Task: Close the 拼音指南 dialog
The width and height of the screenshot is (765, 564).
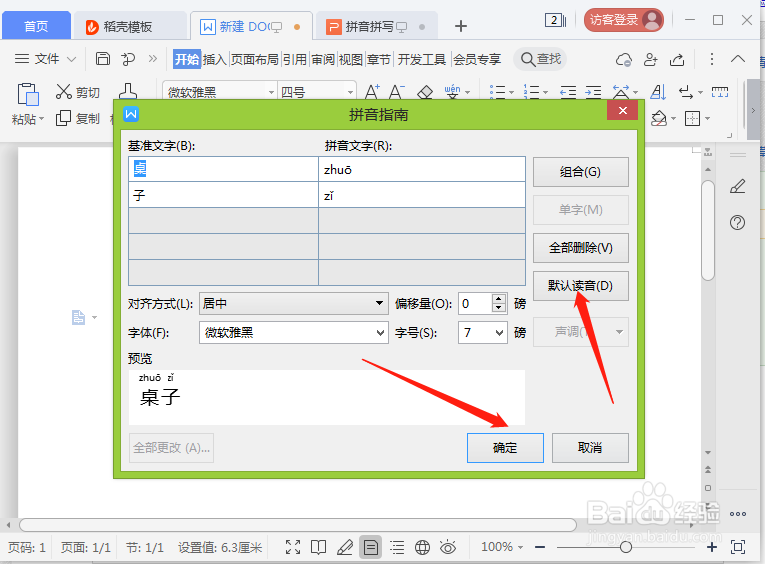Action: pos(623,110)
